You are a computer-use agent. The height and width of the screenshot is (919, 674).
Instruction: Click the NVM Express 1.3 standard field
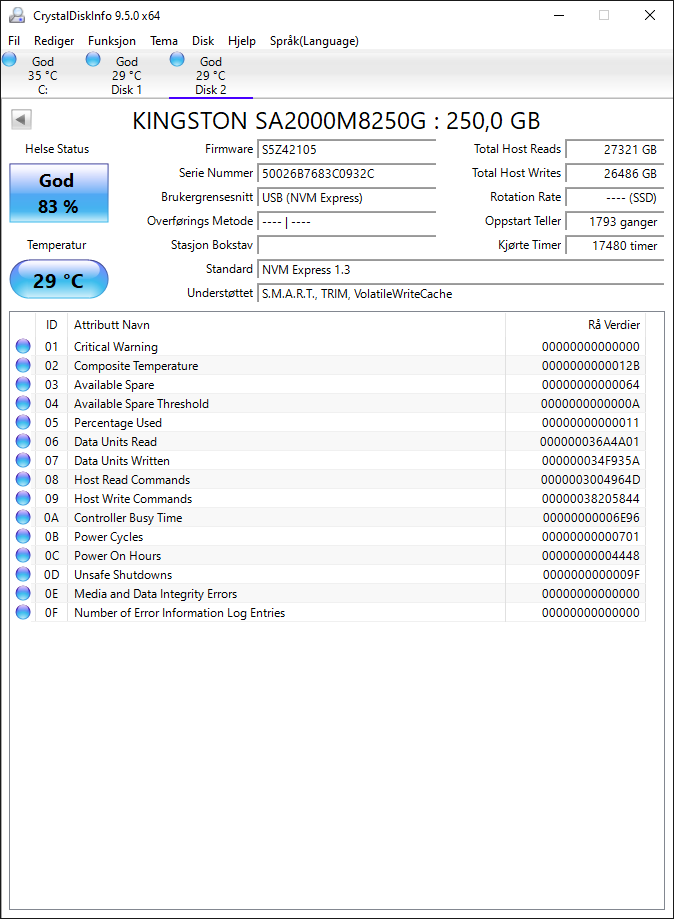pyautogui.click(x=460, y=270)
